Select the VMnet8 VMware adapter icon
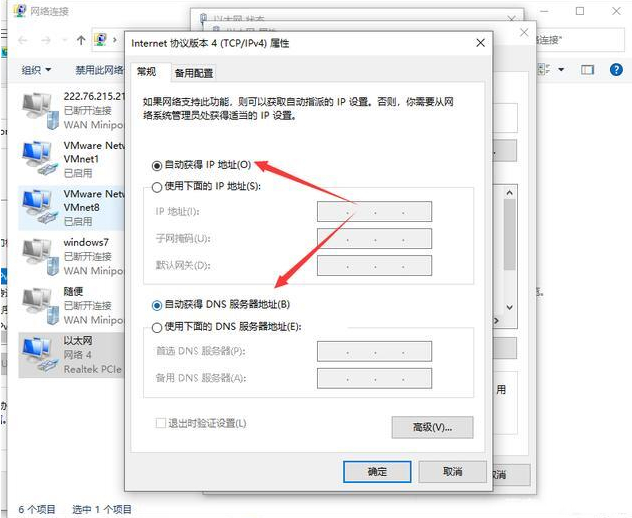This screenshot has height=518, width=632. (39, 207)
